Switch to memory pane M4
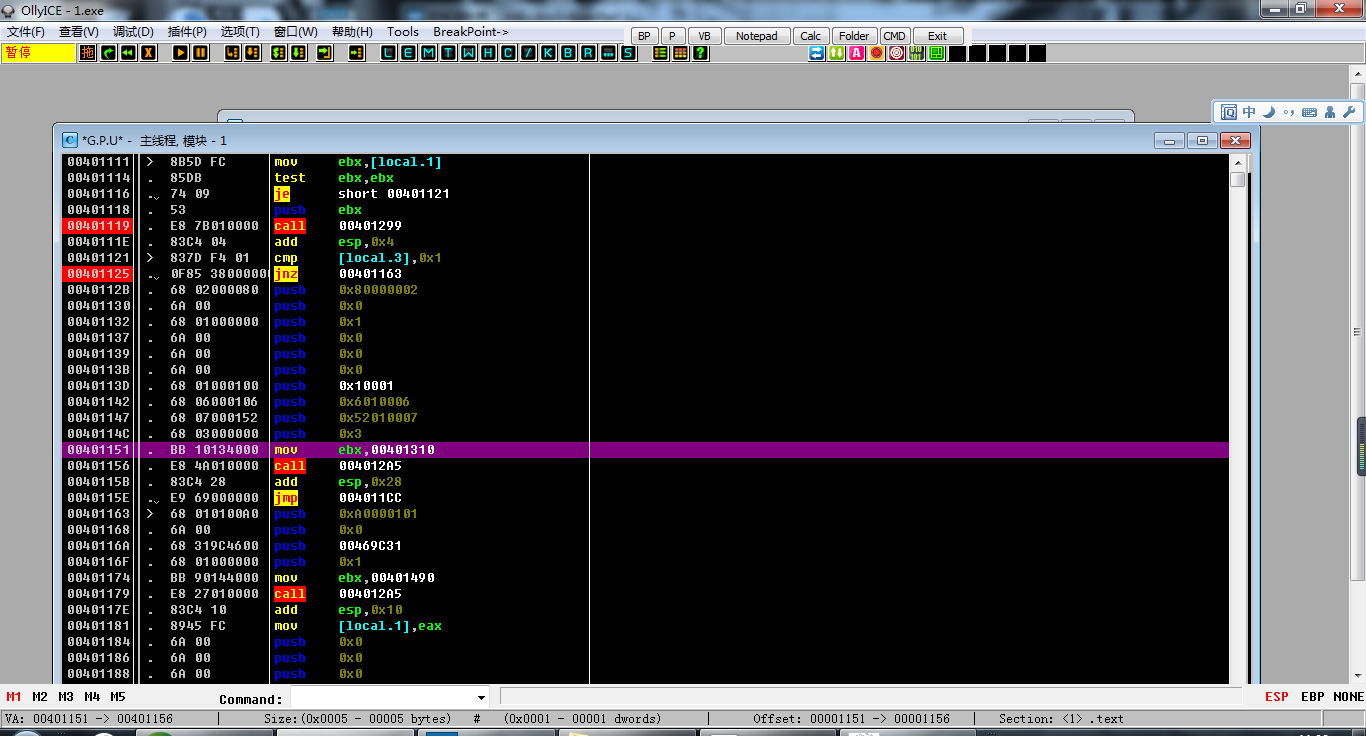The image size is (1366, 736). point(92,697)
